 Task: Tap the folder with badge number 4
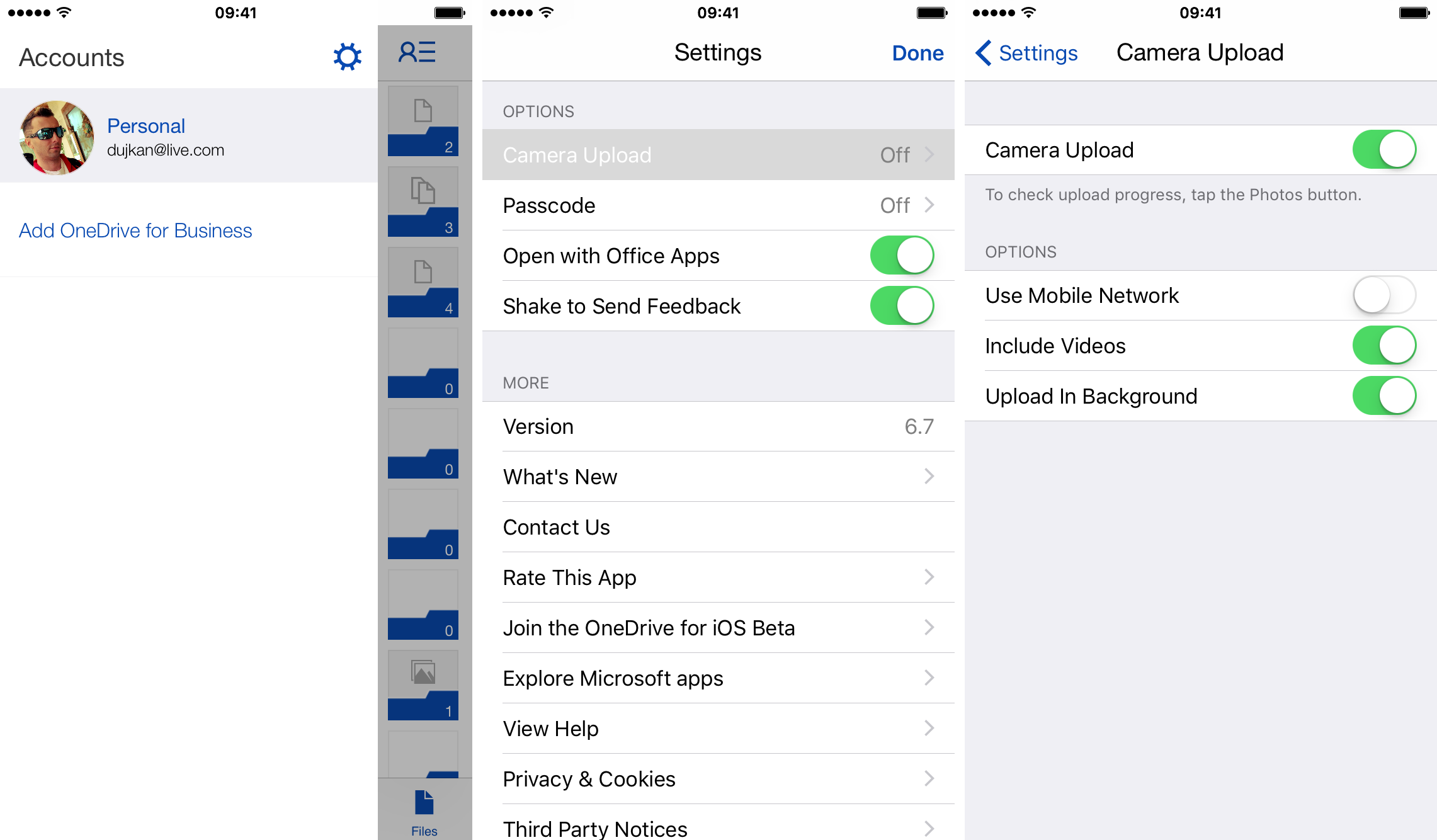coord(421,283)
